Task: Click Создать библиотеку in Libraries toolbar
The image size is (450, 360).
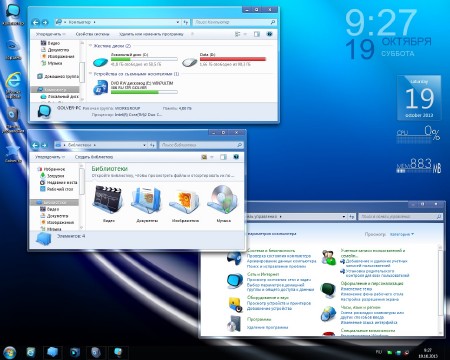Action: point(94,157)
